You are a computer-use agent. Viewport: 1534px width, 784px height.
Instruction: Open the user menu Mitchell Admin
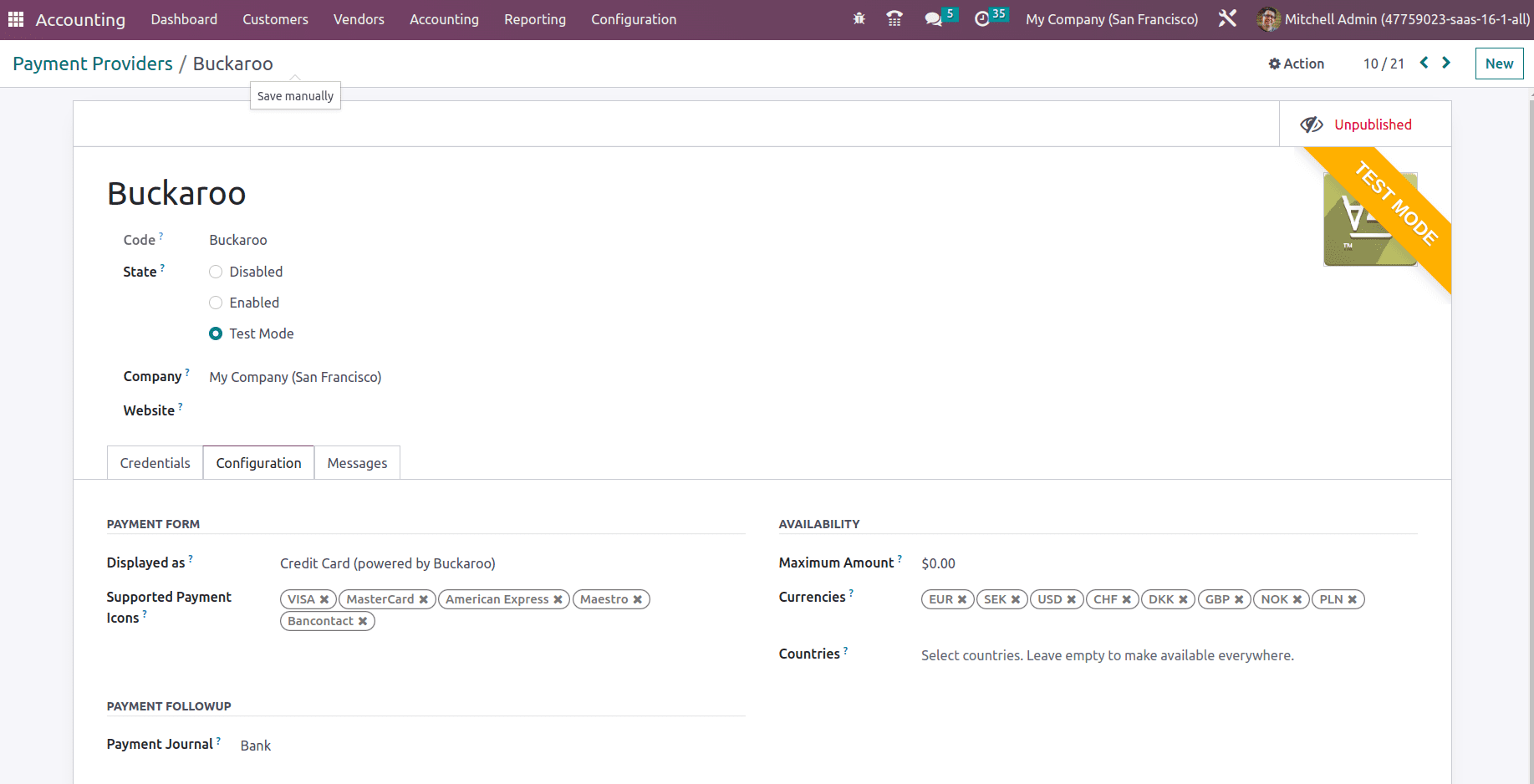1394,19
